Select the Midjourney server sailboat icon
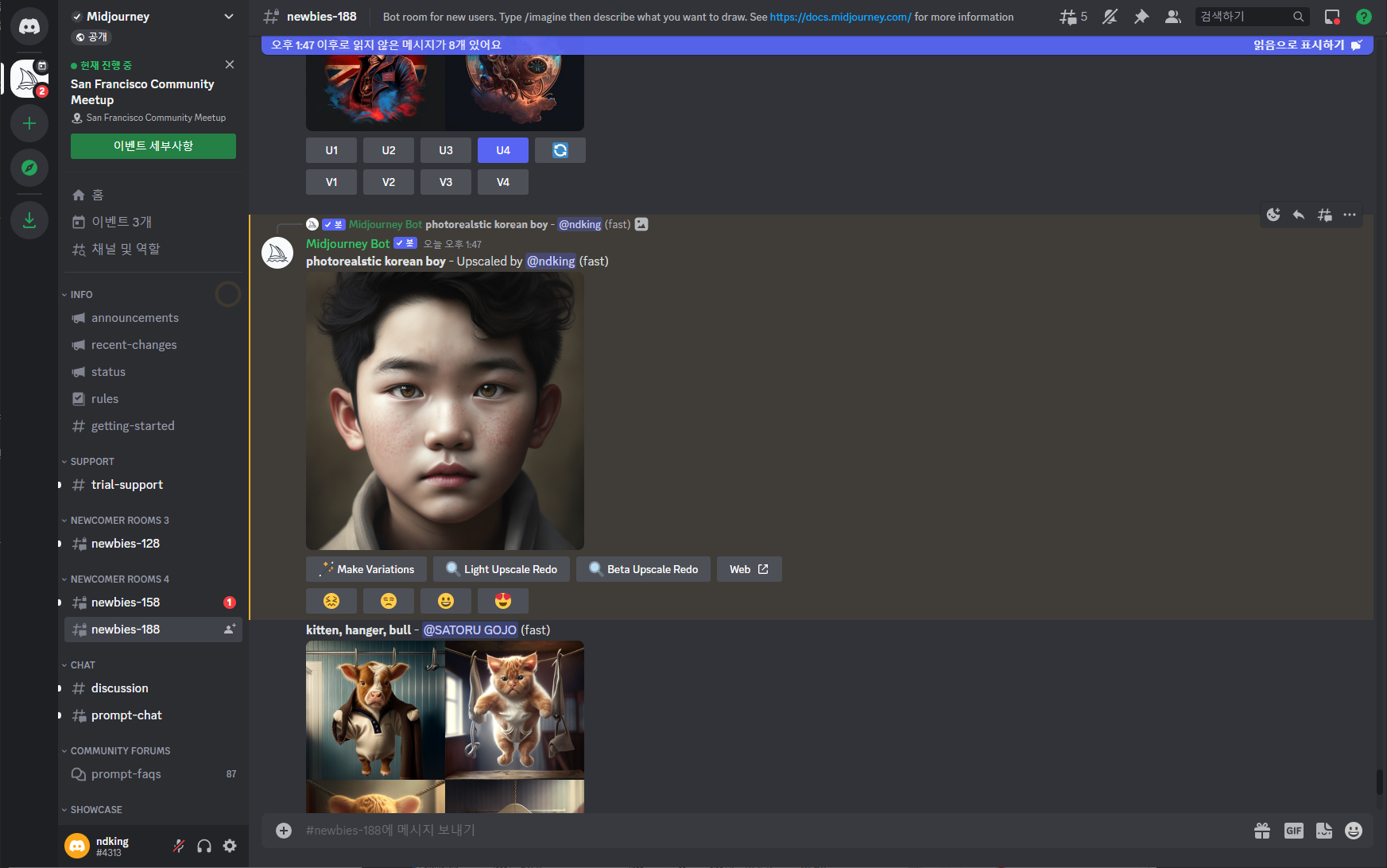 [x=29, y=79]
